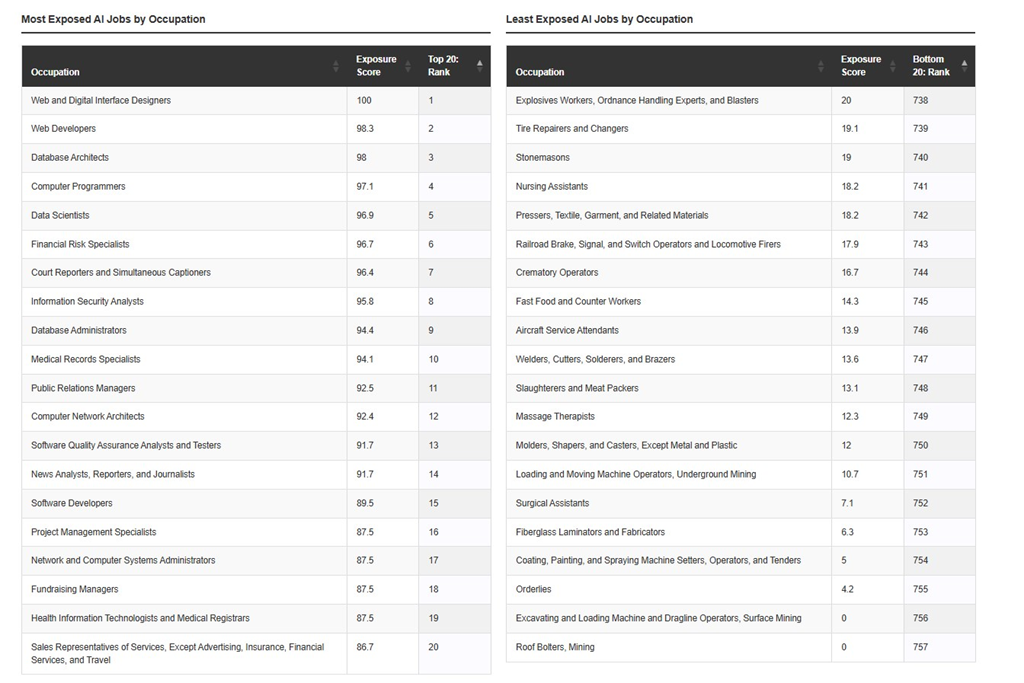This screenshot has height=683, width=1024.
Task: Click the Massage Therapists occupation cell
Action: 555,416
